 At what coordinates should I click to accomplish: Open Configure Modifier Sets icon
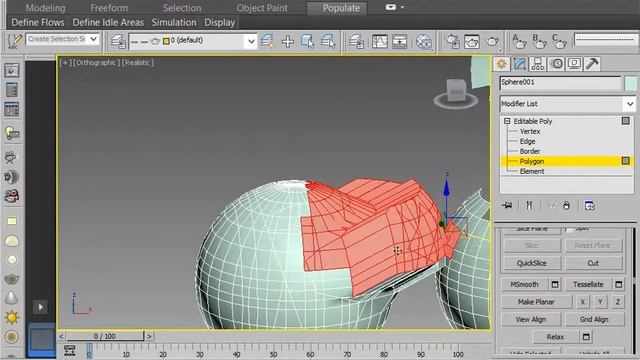[x=589, y=205]
